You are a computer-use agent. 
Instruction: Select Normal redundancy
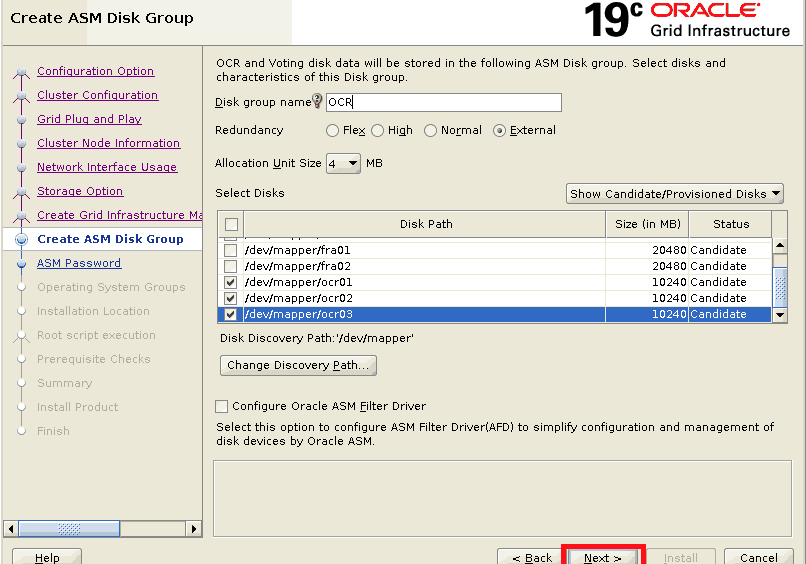pos(430,131)
